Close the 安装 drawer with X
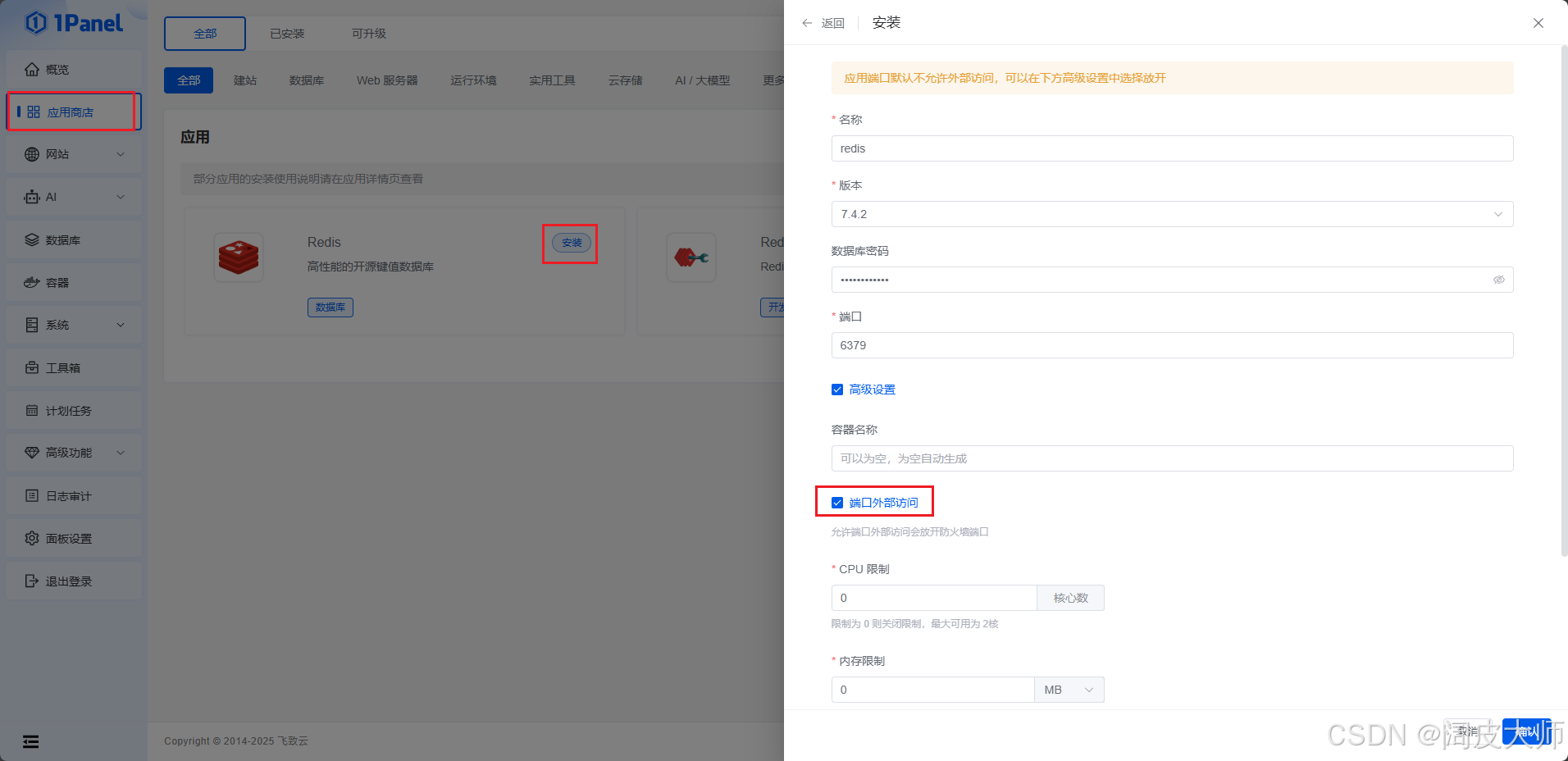Viewport: 1568px width, 761px height. (x=1538, y=23)
